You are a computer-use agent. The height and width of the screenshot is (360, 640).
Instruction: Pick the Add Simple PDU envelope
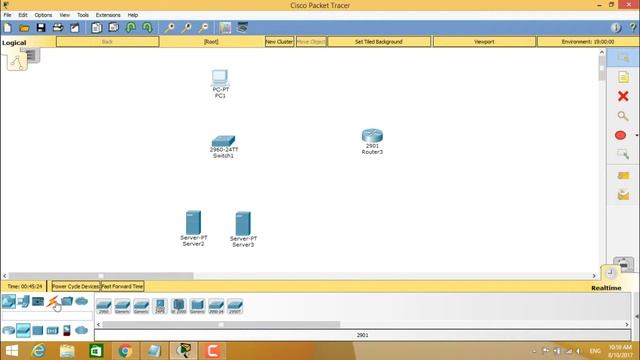(623, 176)
